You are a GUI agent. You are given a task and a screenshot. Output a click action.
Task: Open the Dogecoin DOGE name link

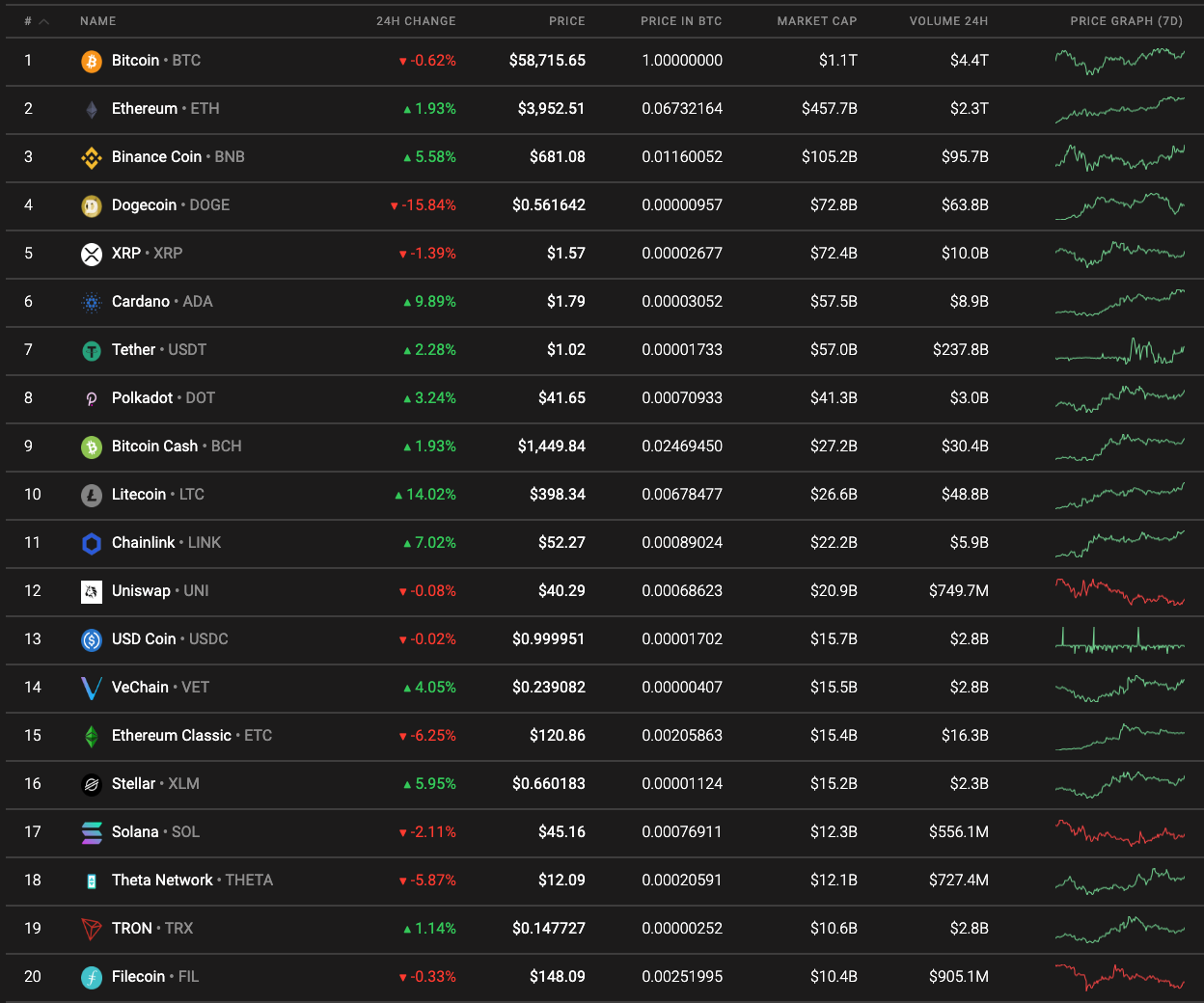[171, 205]
